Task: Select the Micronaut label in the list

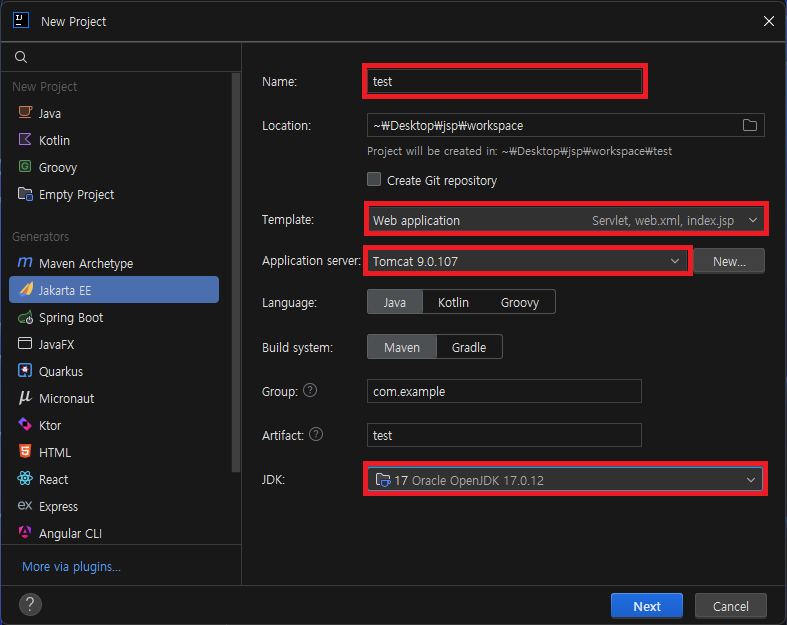Action: (66, 399)
